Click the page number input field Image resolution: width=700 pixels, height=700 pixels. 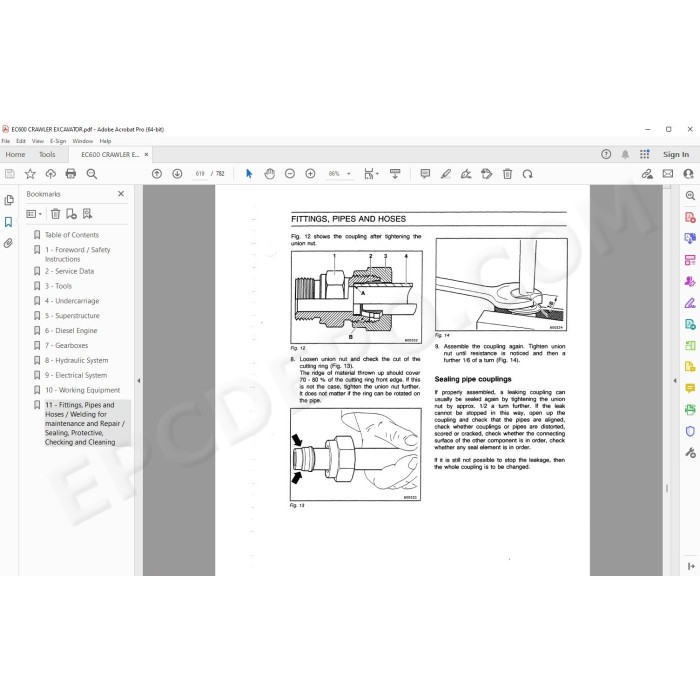click(200, 174)
